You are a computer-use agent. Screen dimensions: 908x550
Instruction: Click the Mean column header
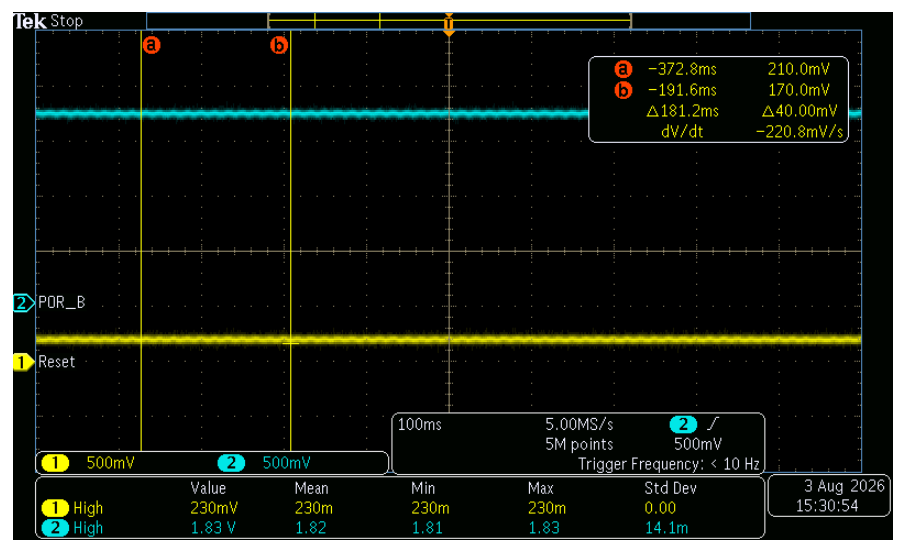pos(312,488)
